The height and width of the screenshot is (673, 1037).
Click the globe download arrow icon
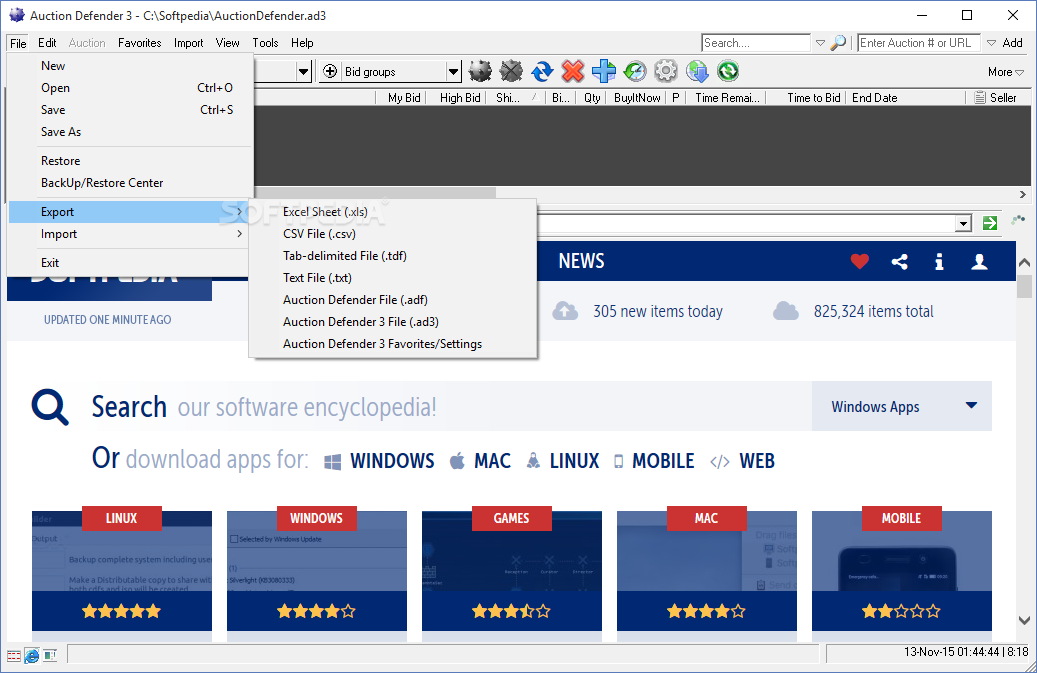[x=697, y=71]
